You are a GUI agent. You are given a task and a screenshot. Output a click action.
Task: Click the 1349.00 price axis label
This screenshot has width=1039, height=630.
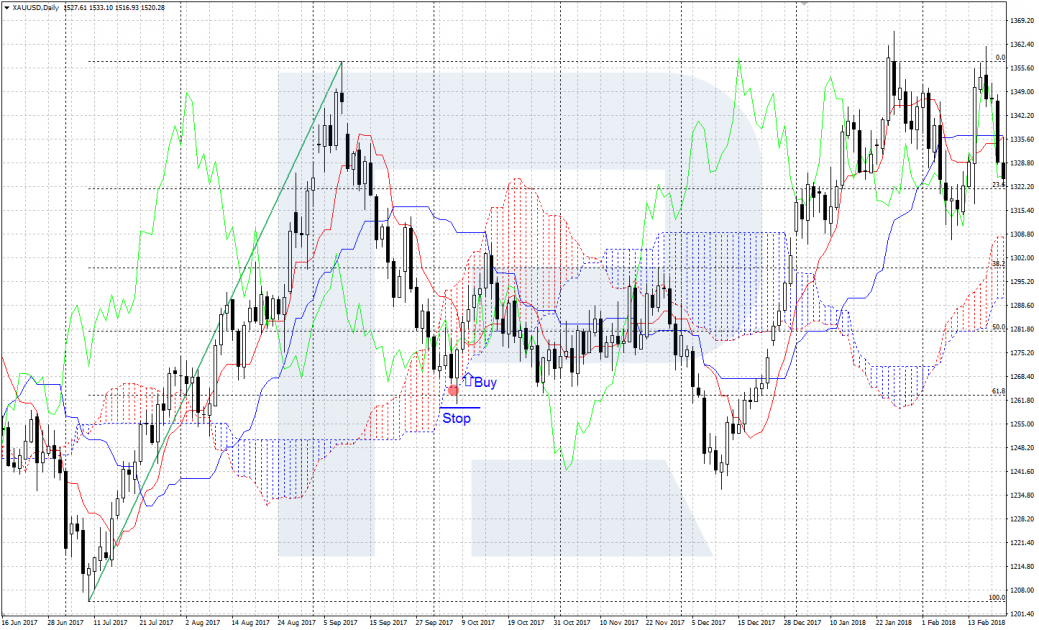coord(1023,92)
